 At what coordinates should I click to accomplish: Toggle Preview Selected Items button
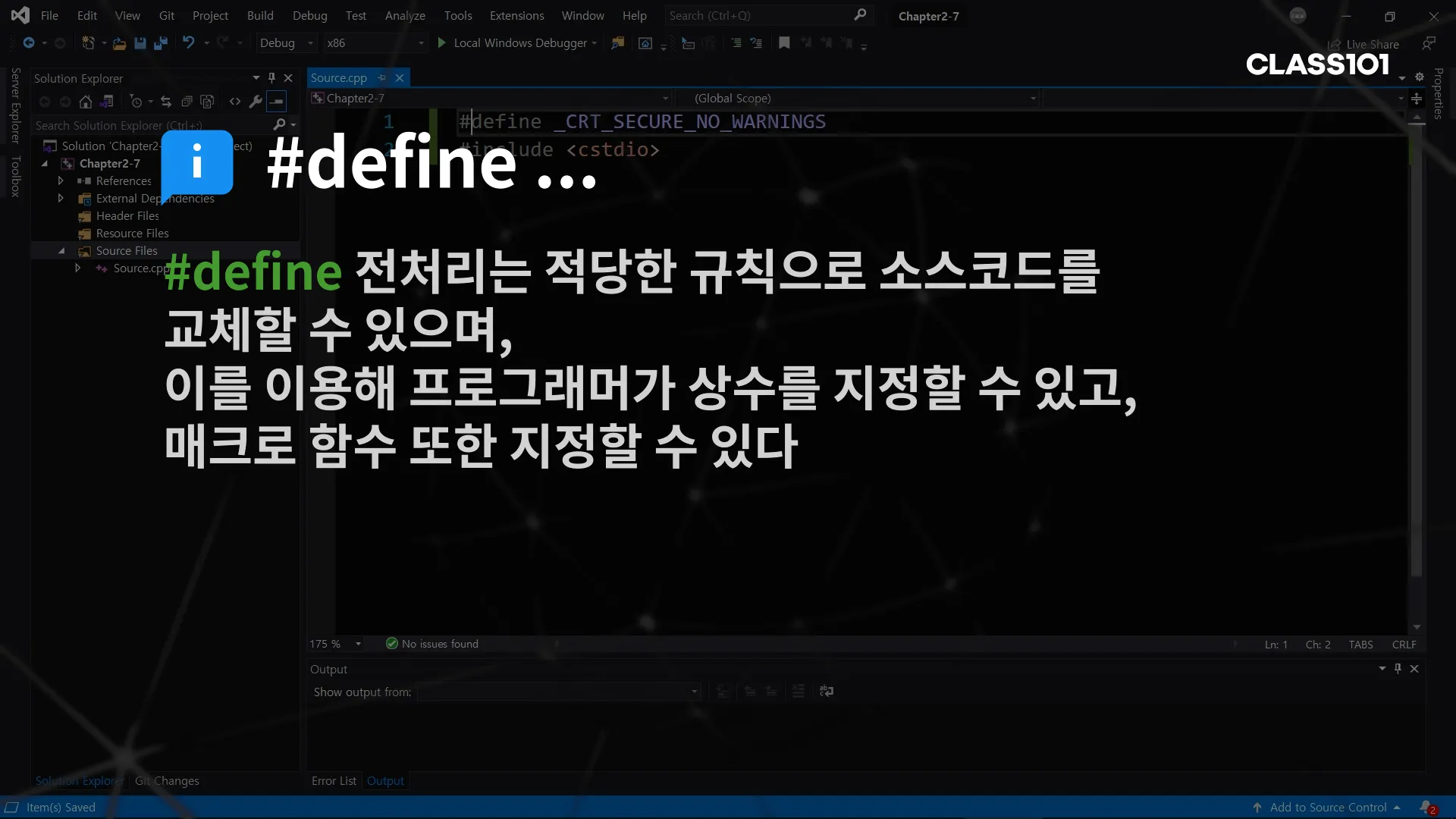pos(277,102)
